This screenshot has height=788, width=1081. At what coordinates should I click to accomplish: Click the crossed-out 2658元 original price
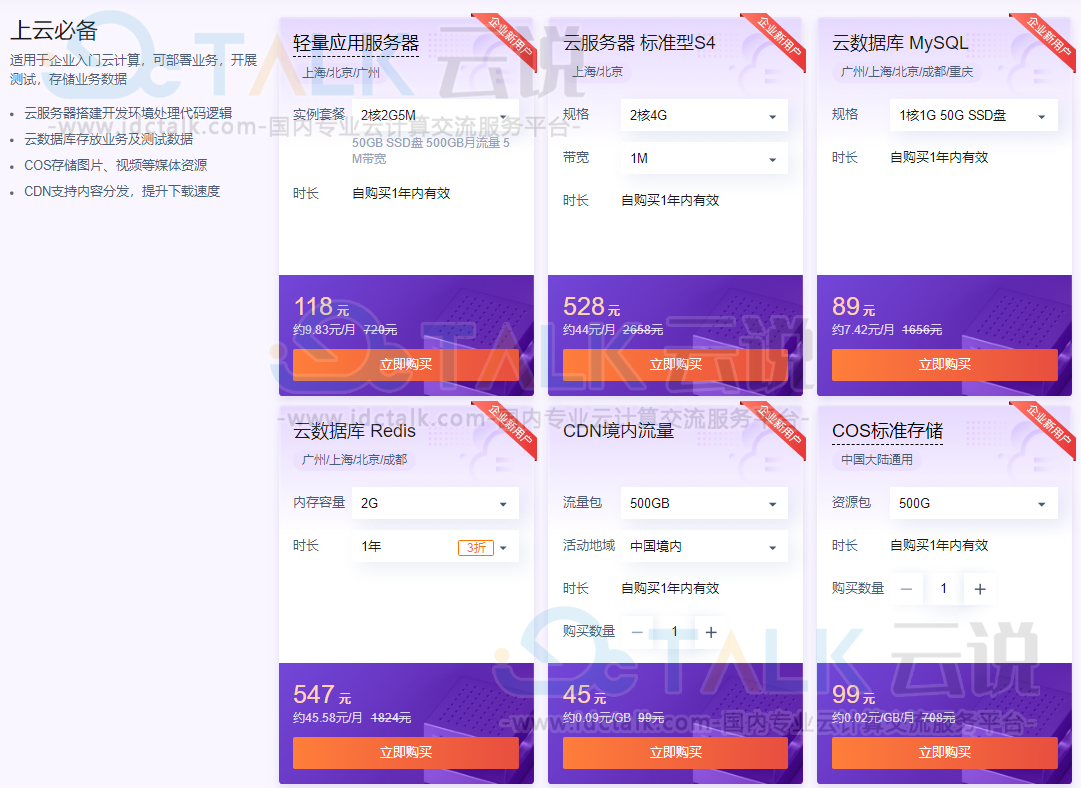(x=643, y=330)
